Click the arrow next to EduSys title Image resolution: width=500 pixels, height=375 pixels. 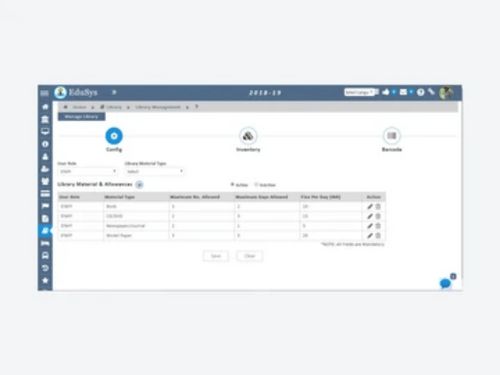pyautogui.click(x=114, y=92)
